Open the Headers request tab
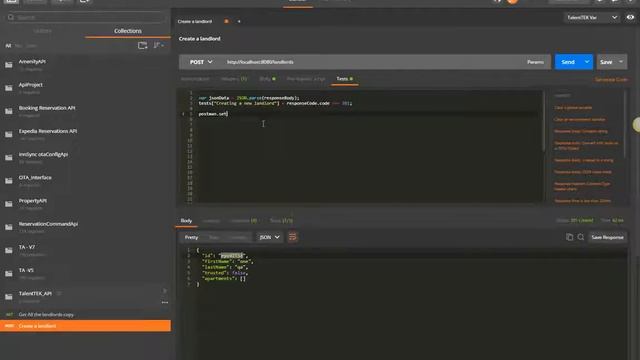640x360 pixels. click(x=234, y=79)
